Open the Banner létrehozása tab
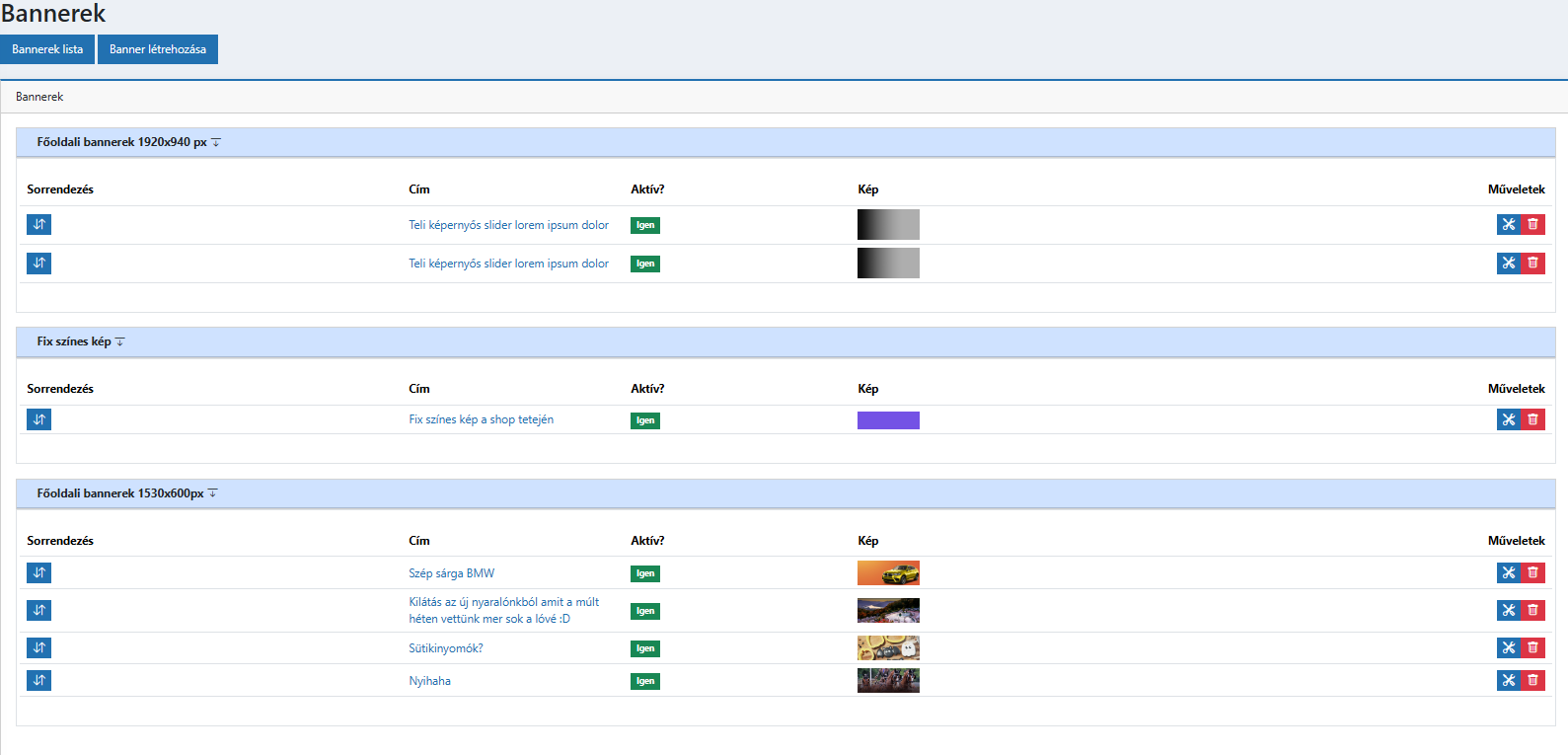This screenshot has height=755, width=1568. point(158,49)
